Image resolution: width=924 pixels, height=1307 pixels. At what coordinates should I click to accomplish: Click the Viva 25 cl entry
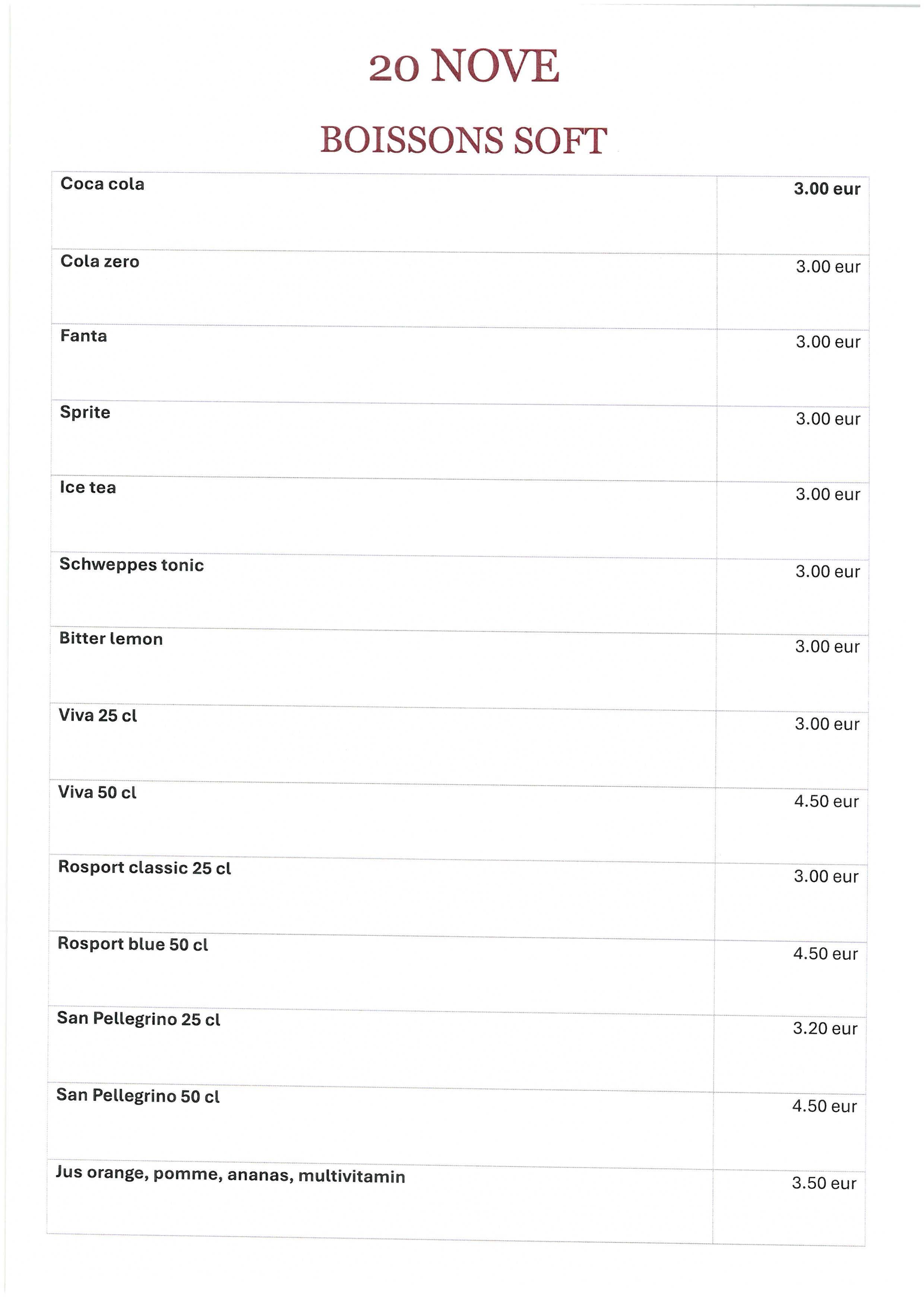click(98, 716)
